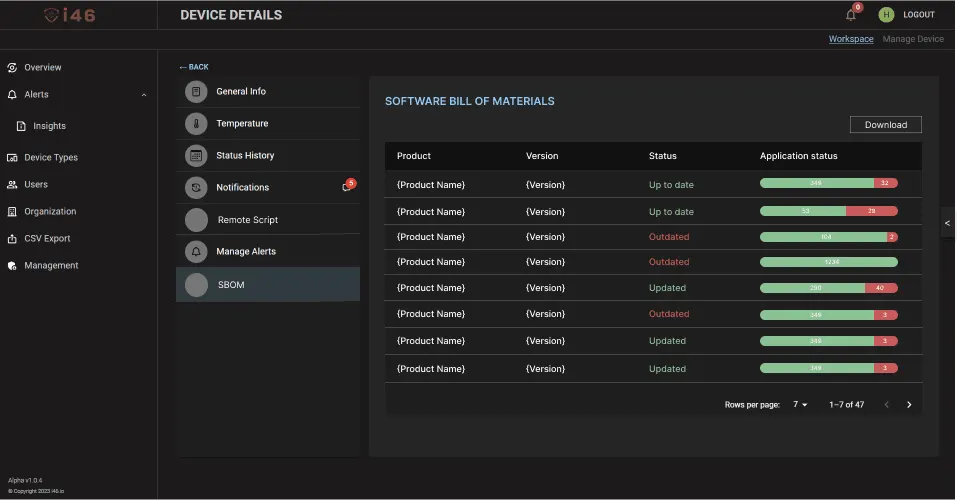
Task: Open the message badge icon beside Notifications
Action: point(347,187)
